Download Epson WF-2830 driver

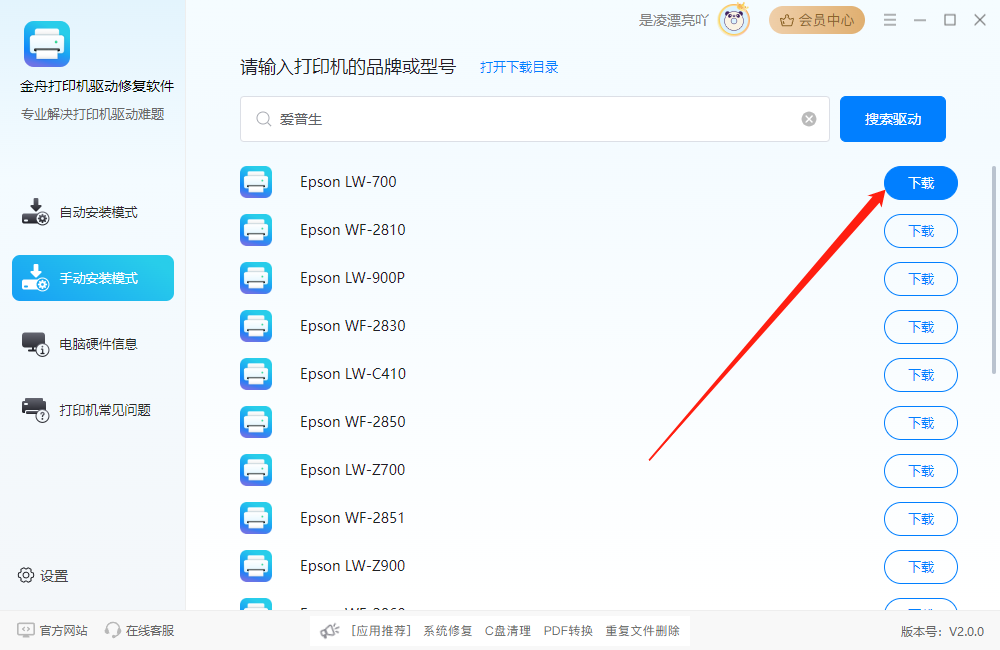coord(920,327)
